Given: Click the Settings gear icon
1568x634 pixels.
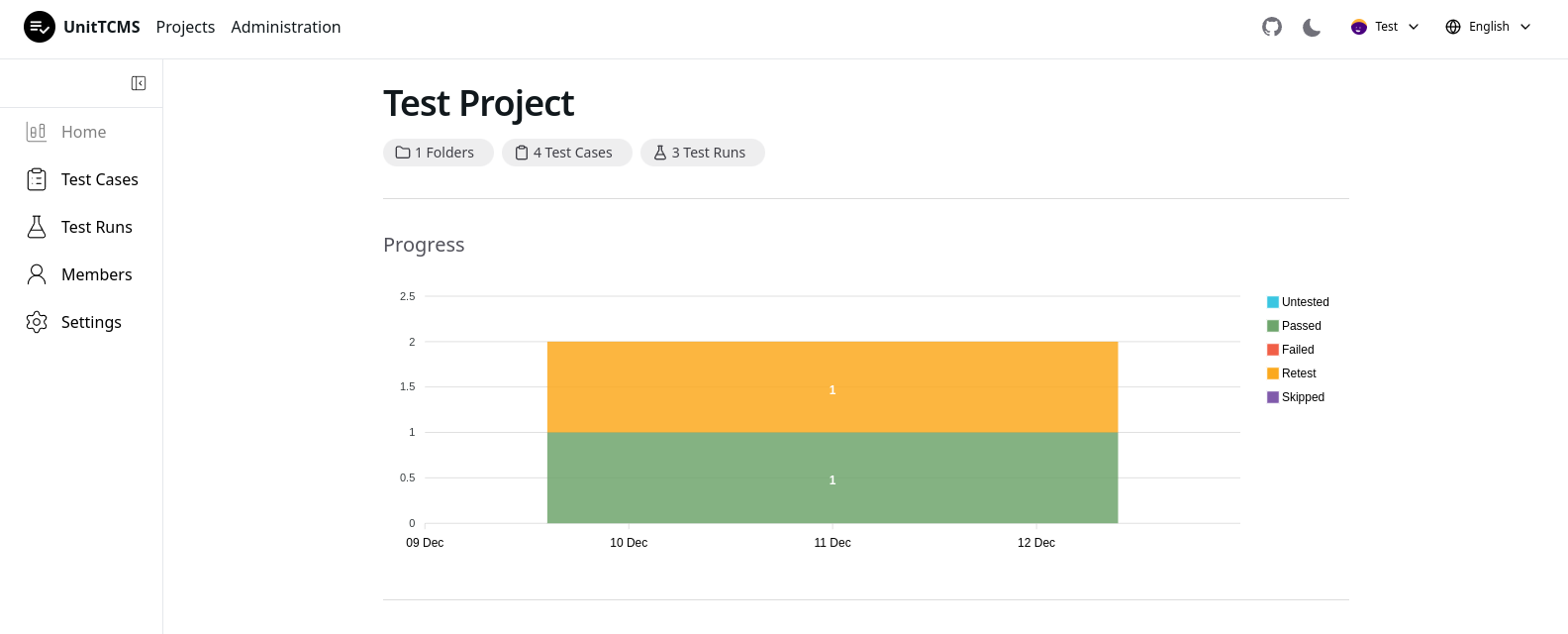Looking at the screenshot, I should tap(37, 322).
